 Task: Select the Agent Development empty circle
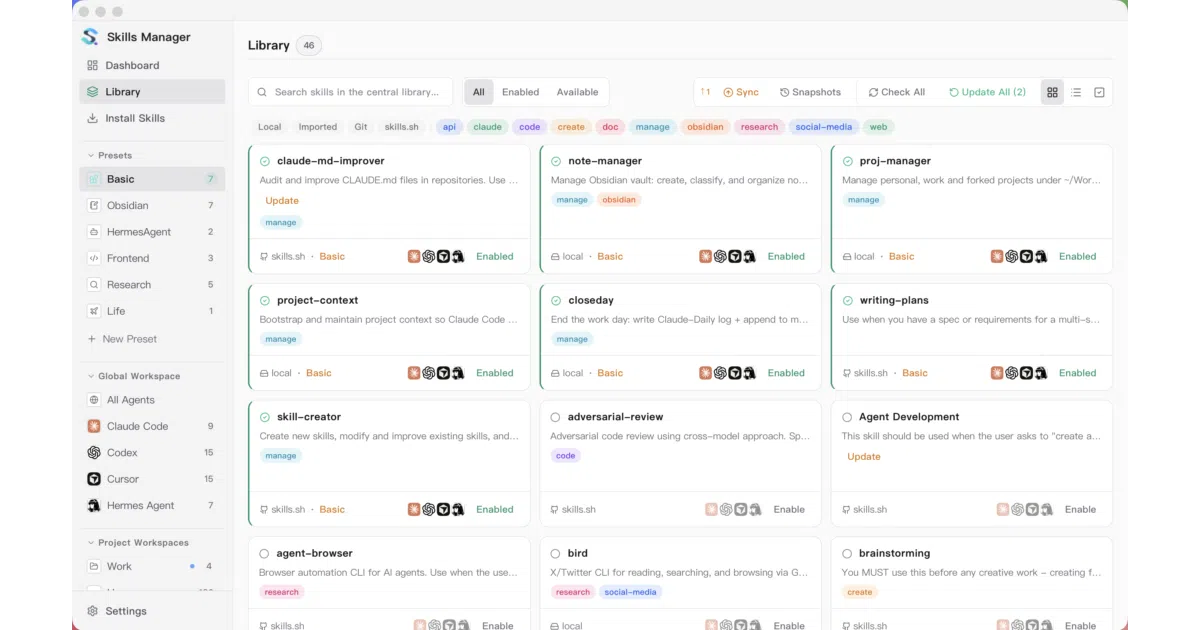[x=847, y=417]
